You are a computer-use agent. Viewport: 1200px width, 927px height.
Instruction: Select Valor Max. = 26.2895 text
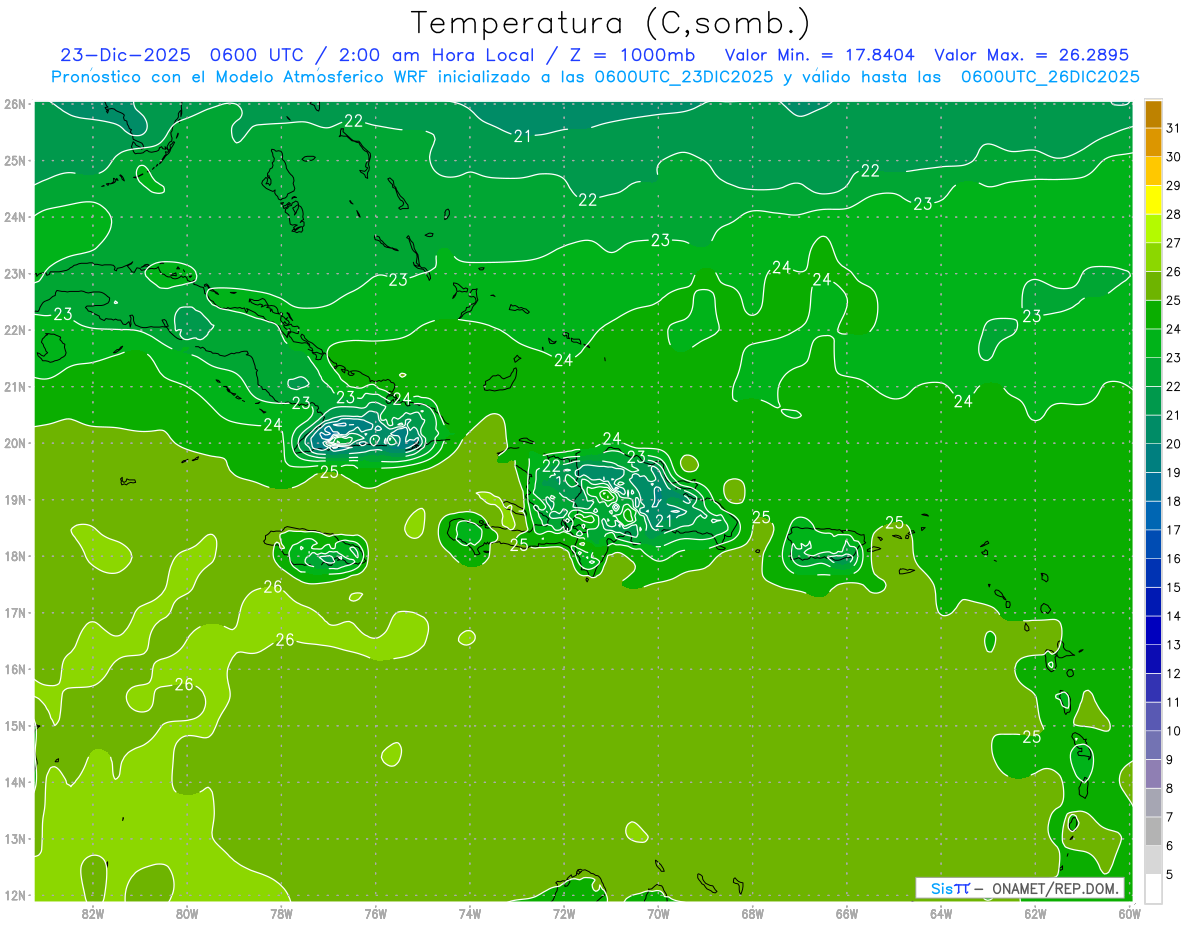click(1031, 55)
